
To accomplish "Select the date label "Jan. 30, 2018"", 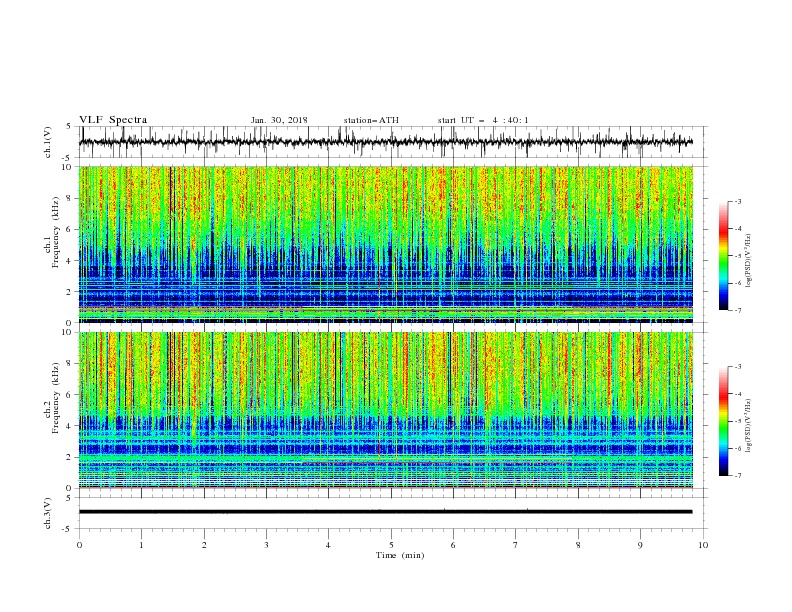I will click(279, 120).
